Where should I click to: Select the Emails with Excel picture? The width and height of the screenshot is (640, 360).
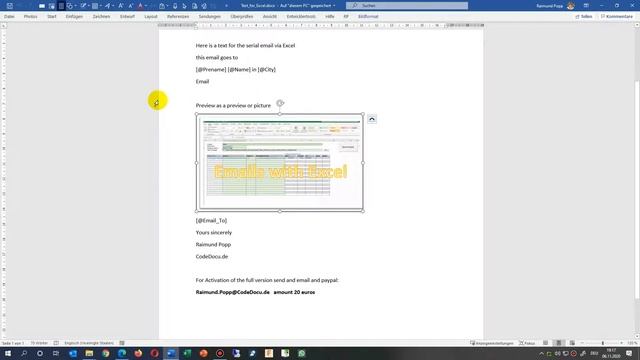(x=280, y=162)
